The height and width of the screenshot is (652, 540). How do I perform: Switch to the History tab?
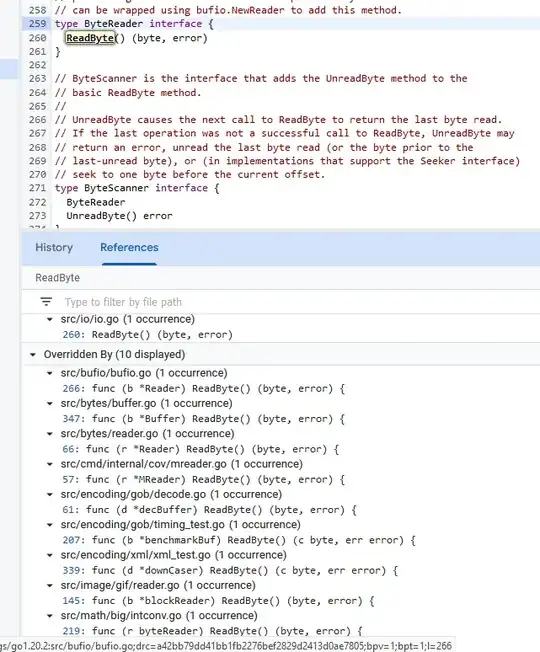(x=54, y=247)
